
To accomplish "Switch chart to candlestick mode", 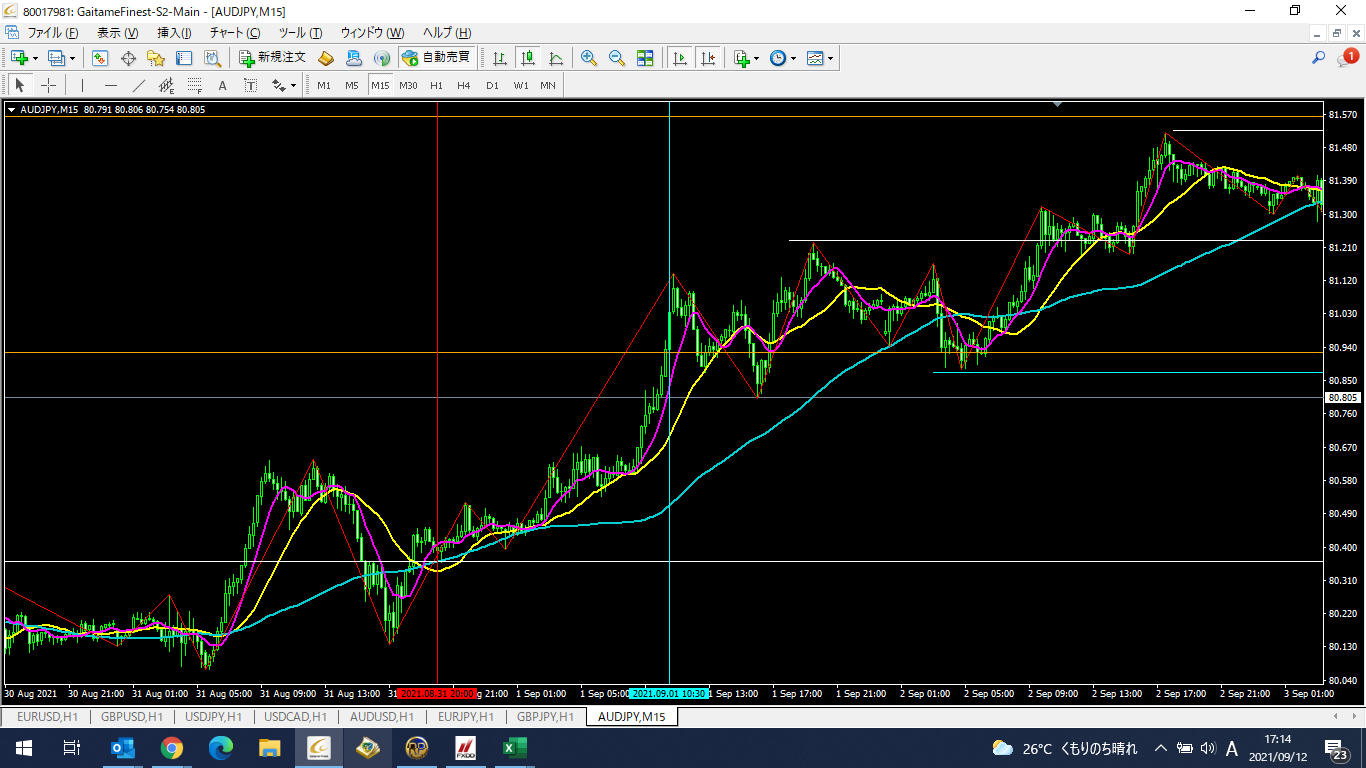I will pyautogui.click(x=527, y=58).
